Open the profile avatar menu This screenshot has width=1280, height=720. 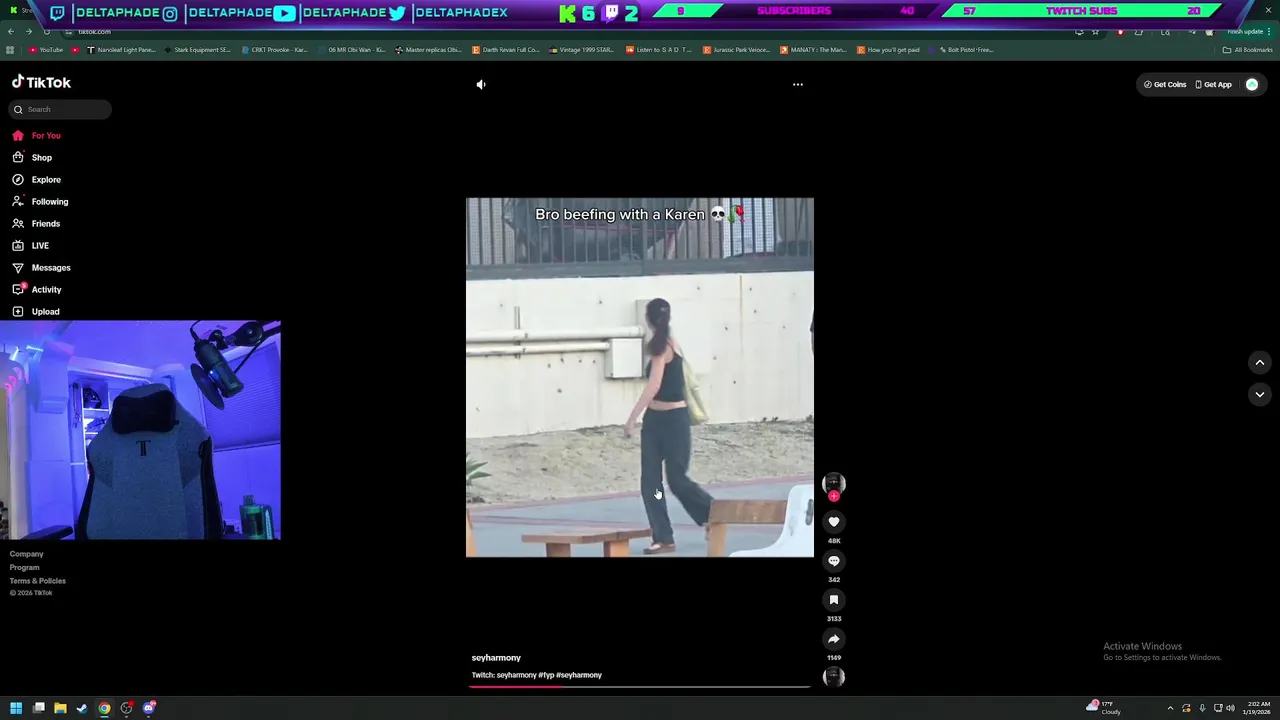click(1252, 85)
